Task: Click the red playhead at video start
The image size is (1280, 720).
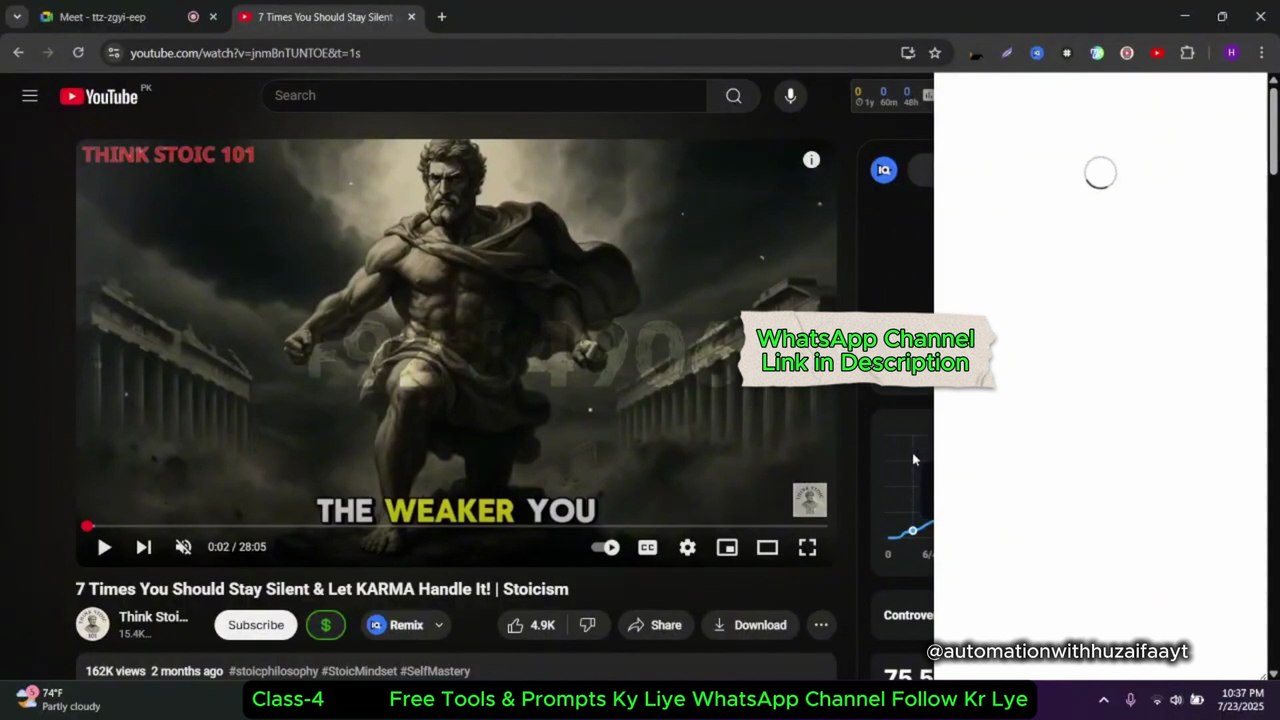Action: point(87,526)
